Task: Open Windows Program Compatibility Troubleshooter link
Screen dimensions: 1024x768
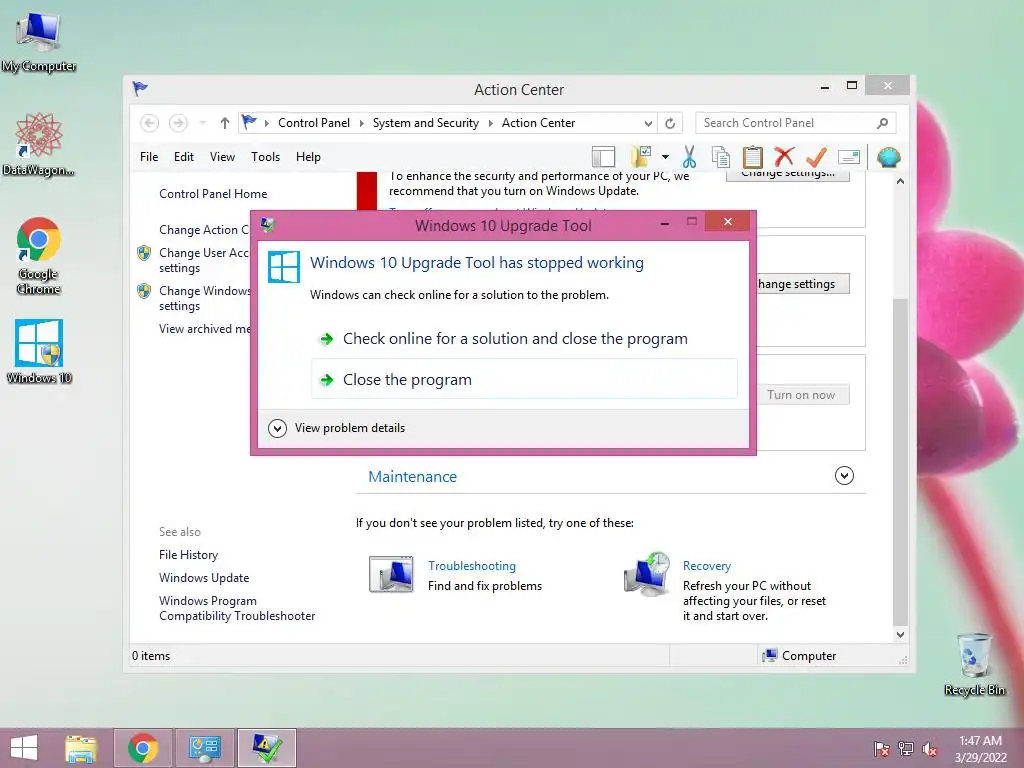Action: tap(236, 608)
